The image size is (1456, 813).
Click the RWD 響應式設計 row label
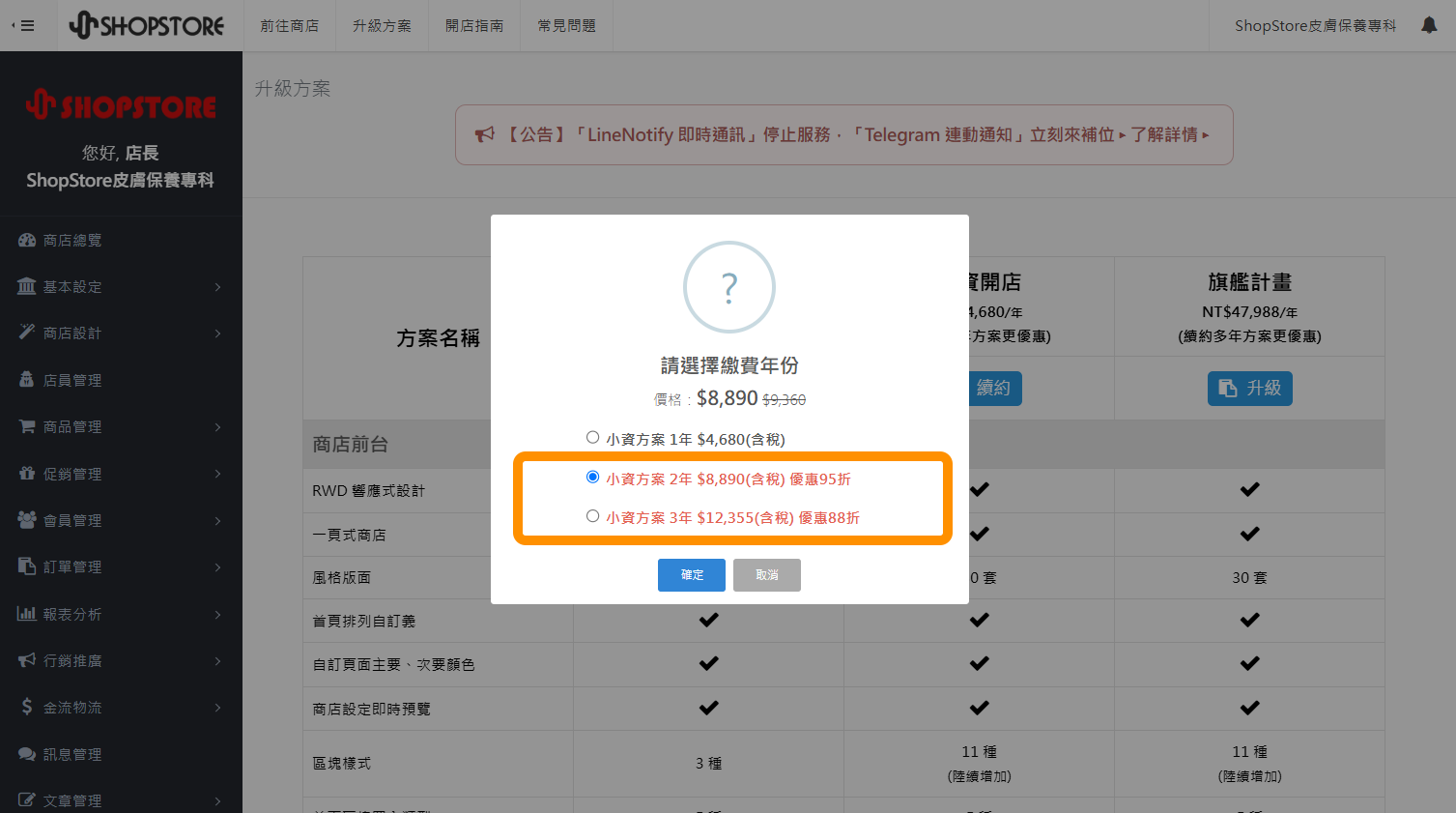(x=369, y=491)
